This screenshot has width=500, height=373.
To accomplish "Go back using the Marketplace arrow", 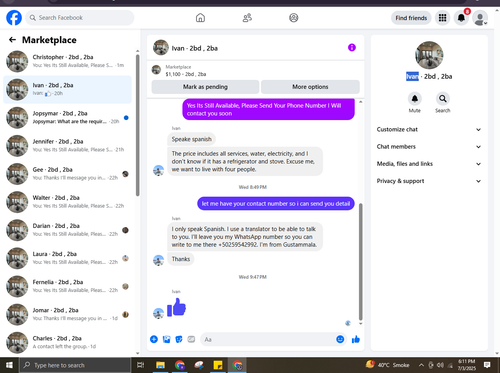I will pos(12,40).
